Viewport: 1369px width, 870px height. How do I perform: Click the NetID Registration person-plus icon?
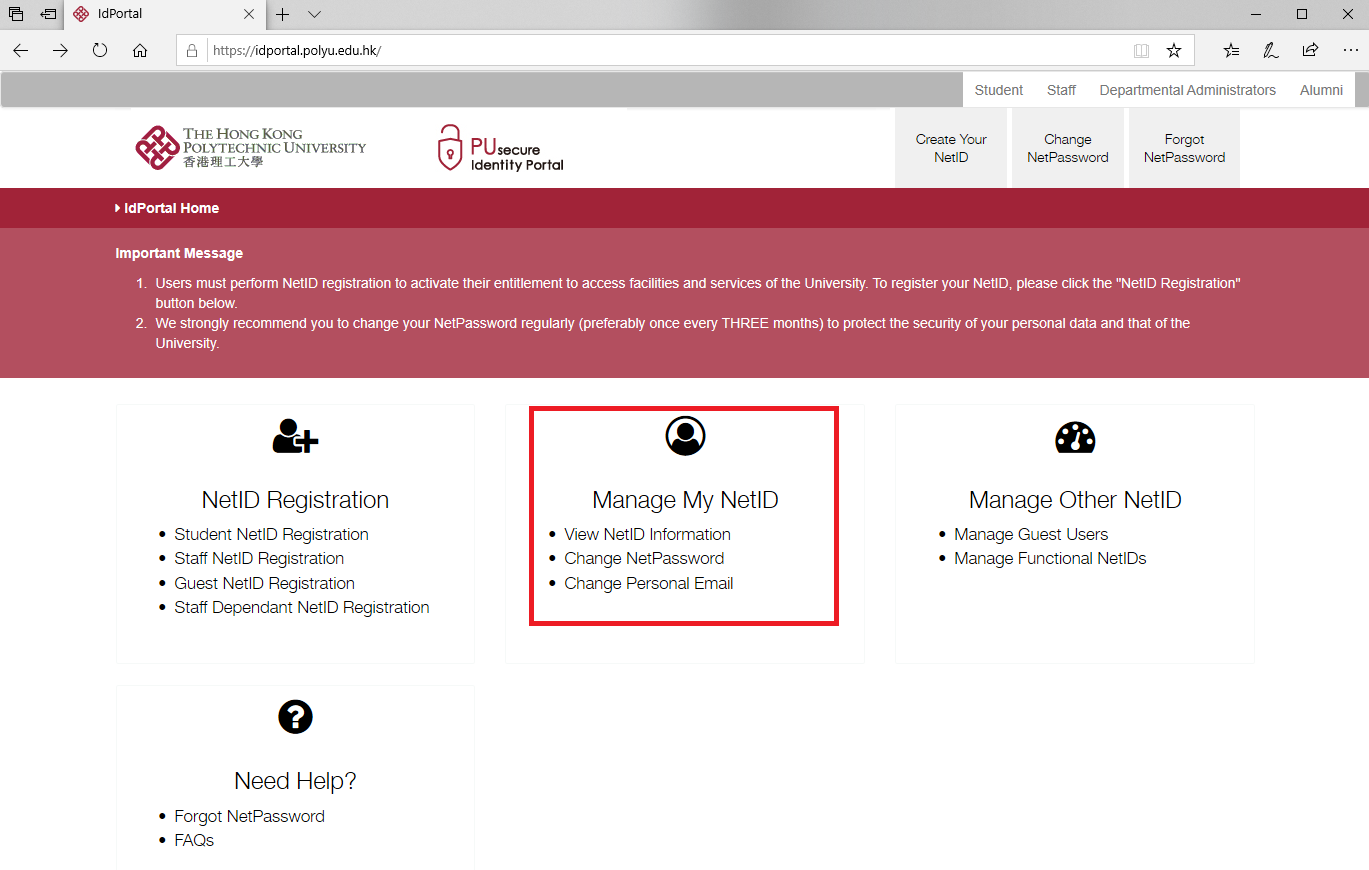point(295,437)
